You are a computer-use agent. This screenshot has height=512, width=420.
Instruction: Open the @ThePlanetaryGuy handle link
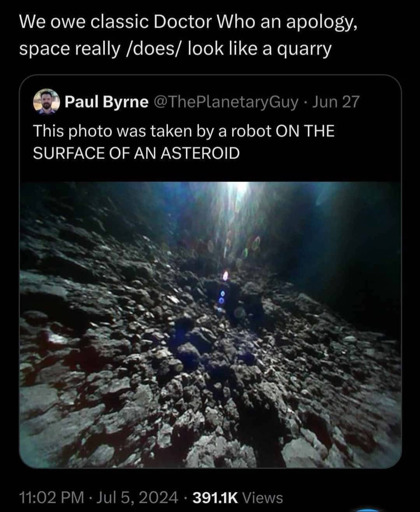[226, 102]
